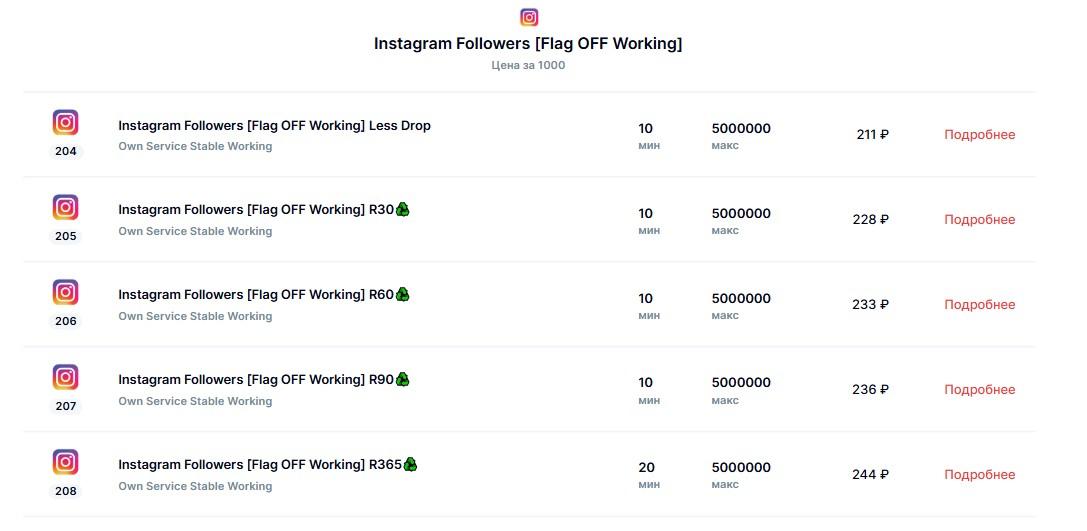Image resolution: width=1087 pixels, height=531 pixels.
Task: Click the ID badge 208
Action: click(66, 491)
